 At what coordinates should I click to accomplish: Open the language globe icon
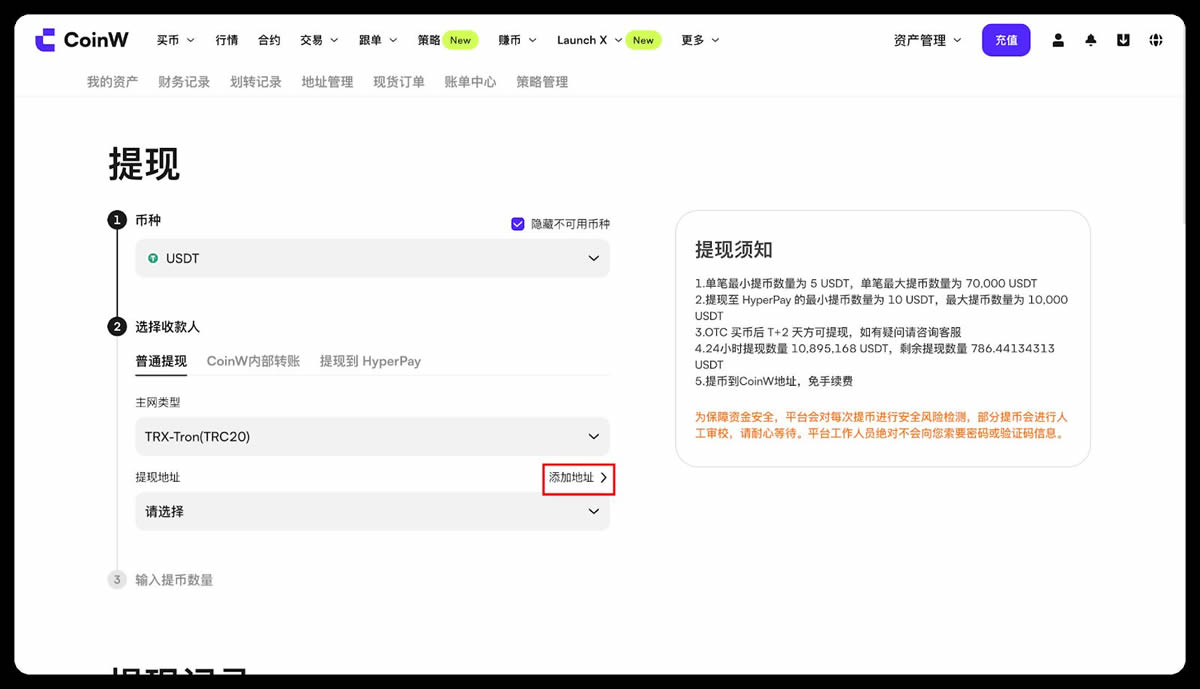click(x=1156, y=40)
